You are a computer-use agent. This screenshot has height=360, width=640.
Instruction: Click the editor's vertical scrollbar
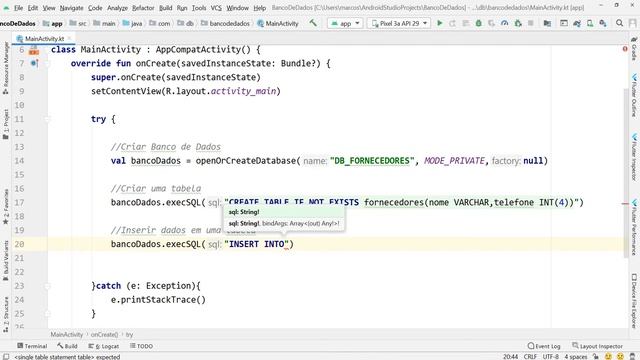626,173
